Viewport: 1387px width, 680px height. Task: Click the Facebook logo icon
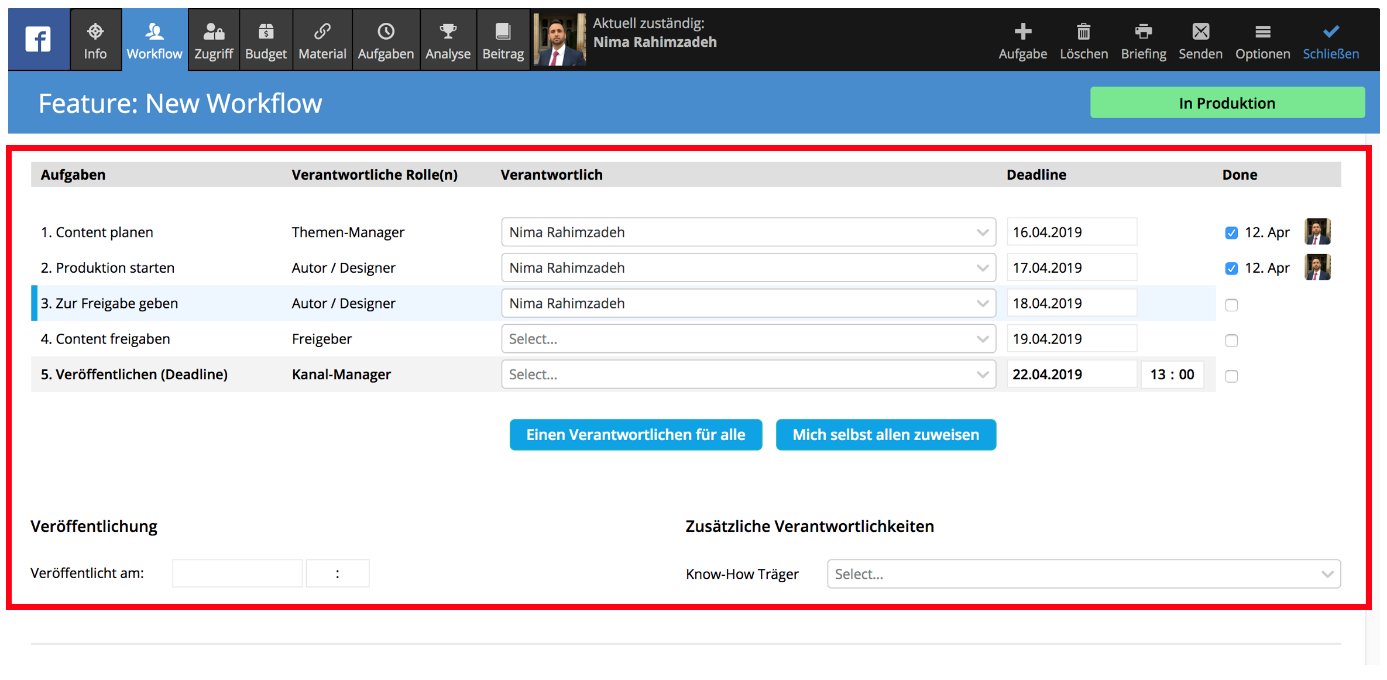click(39, 40)
